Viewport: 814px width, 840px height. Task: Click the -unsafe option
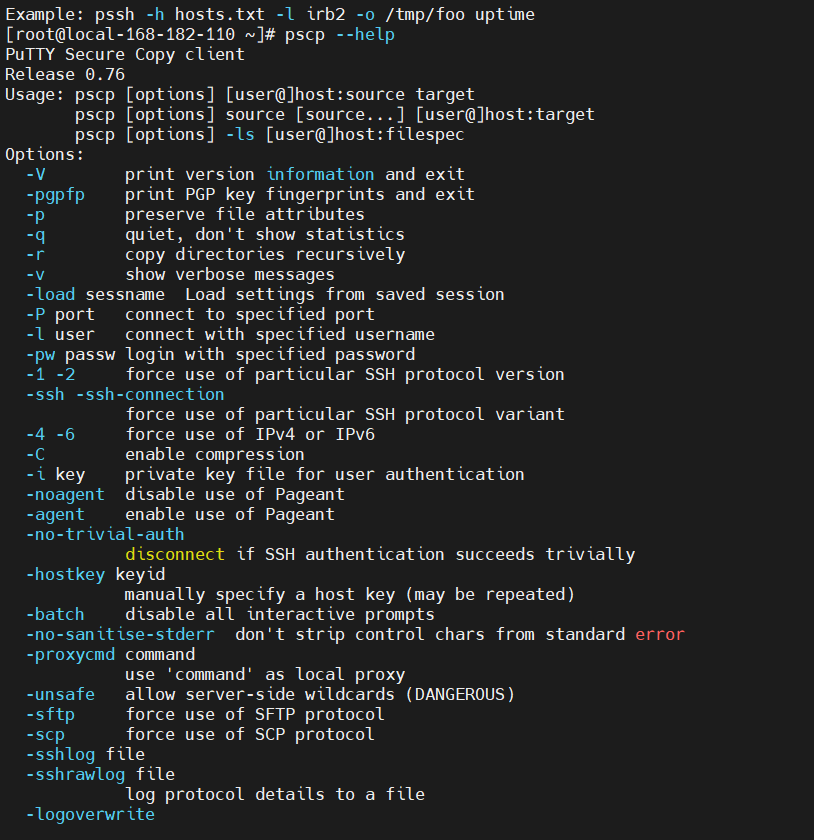pyautogui.click(x=61, y=695)
